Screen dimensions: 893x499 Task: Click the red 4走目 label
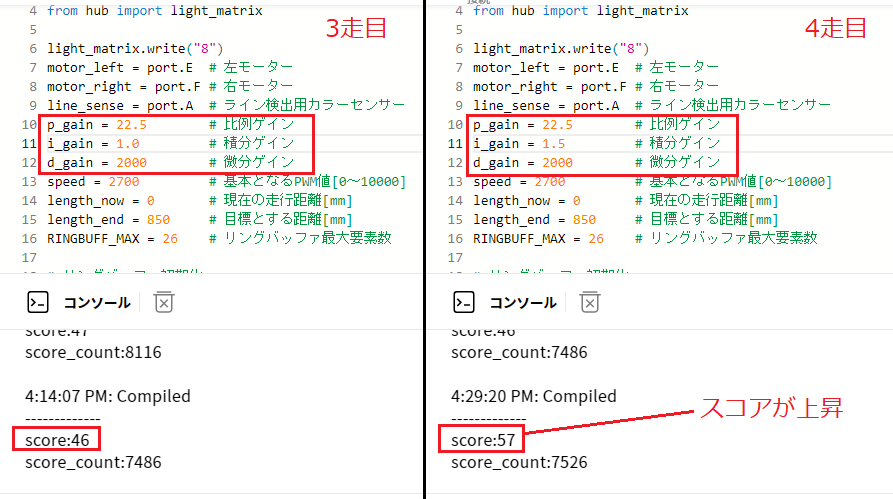point(836,28)
